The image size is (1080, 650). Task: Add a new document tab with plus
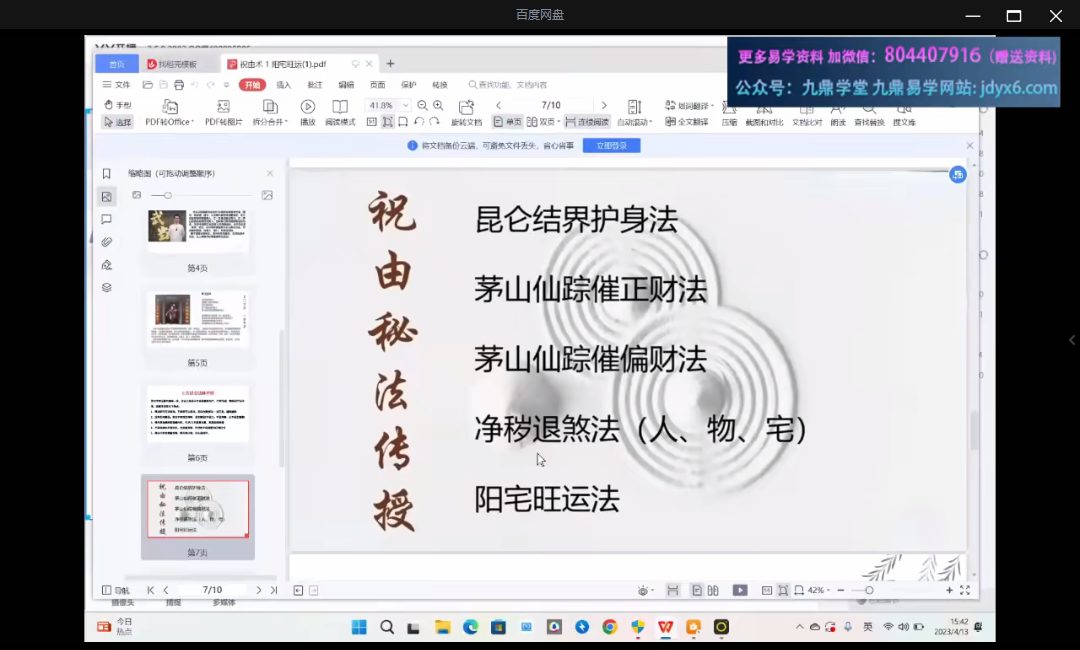pyautogui.click(x=391, y=64)
